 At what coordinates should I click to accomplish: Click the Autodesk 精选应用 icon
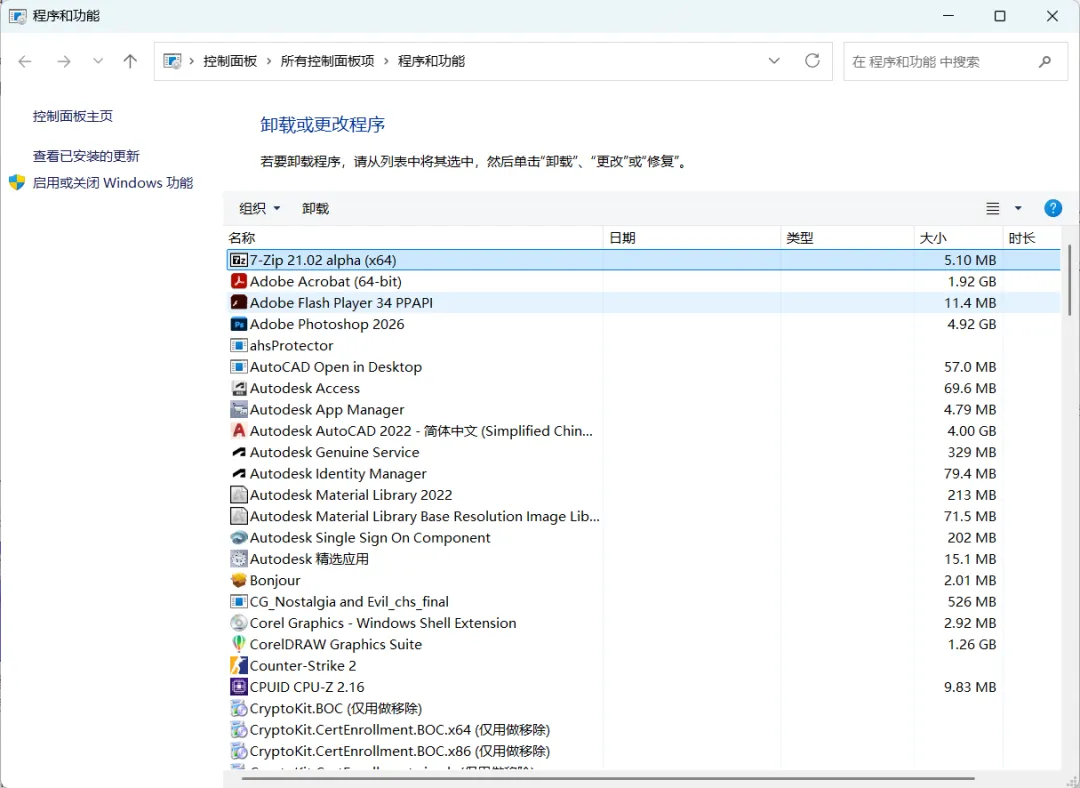[238, 559]
